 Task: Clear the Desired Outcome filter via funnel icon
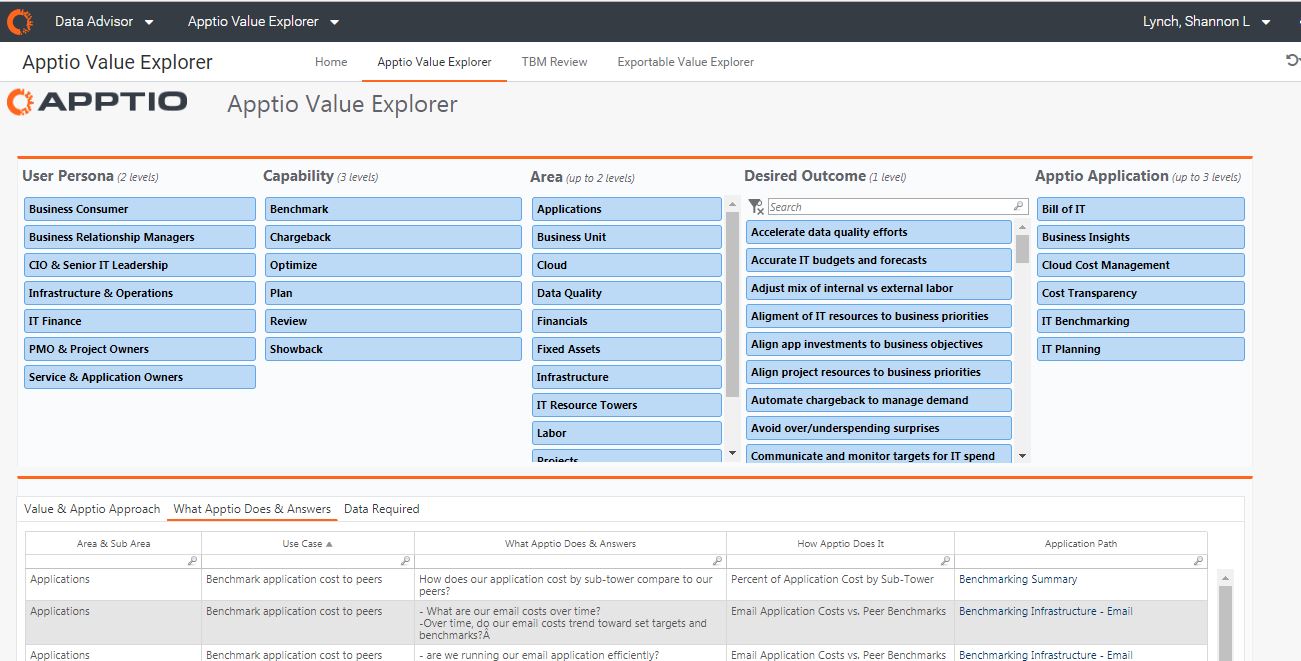point(756,206)
